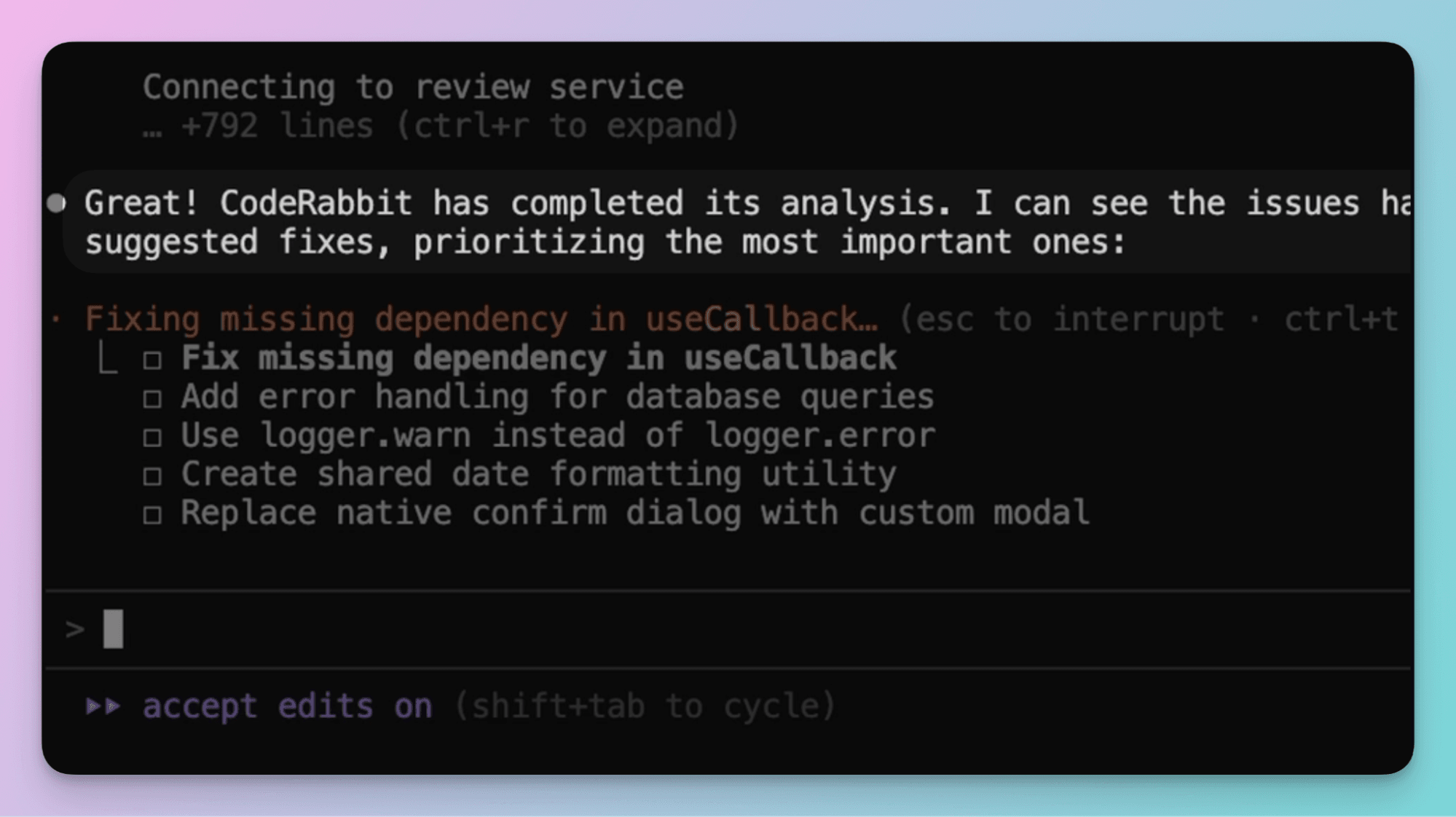Click the esc to interrupt hint
1456x817 pixels.
coord(1063,319)
